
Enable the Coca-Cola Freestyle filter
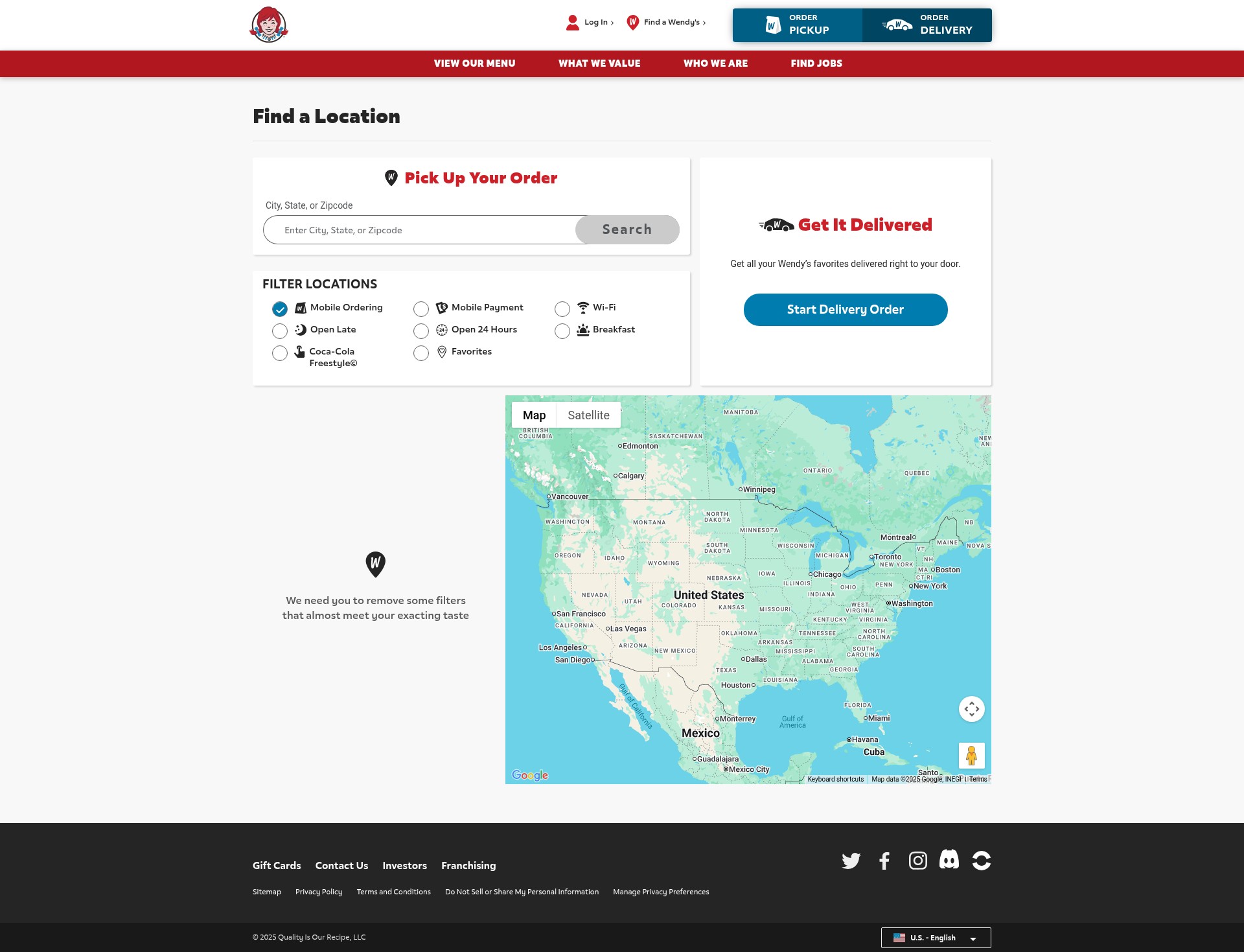(x=280, y=353)
